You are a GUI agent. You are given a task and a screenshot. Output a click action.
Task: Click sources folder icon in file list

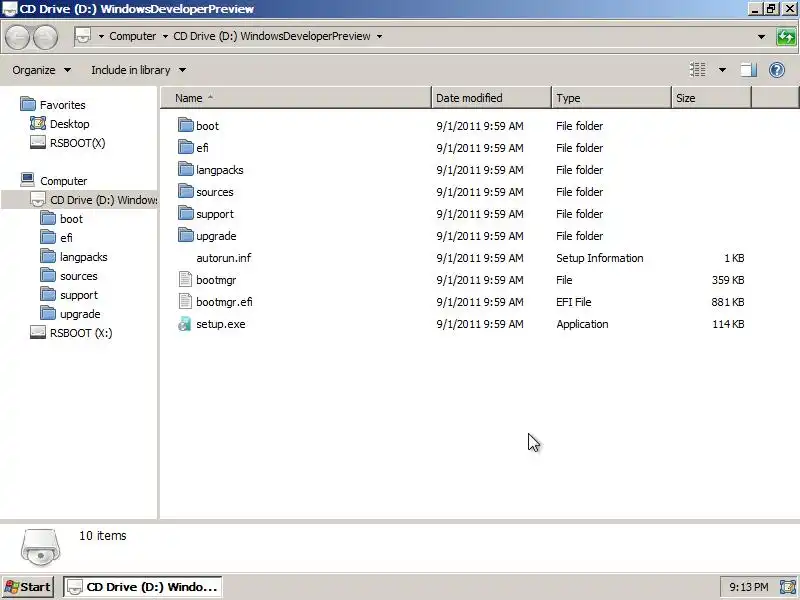186,191
